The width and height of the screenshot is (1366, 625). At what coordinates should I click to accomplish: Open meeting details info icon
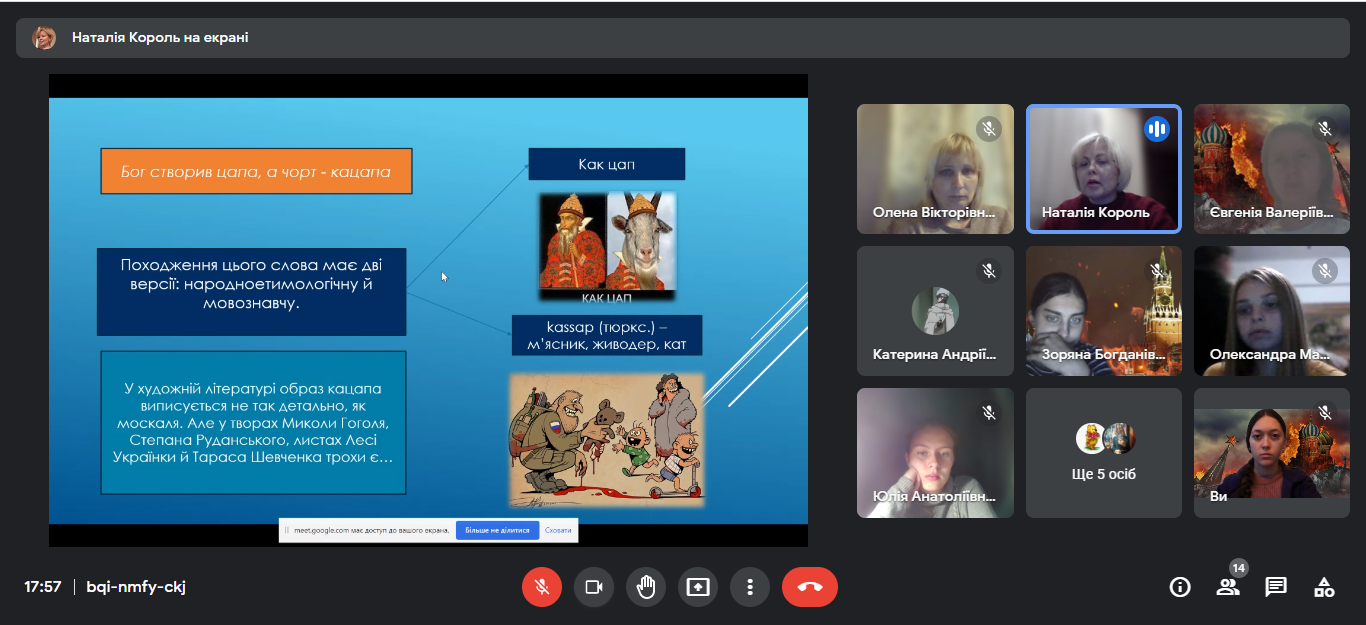(x=1180, y=587)
